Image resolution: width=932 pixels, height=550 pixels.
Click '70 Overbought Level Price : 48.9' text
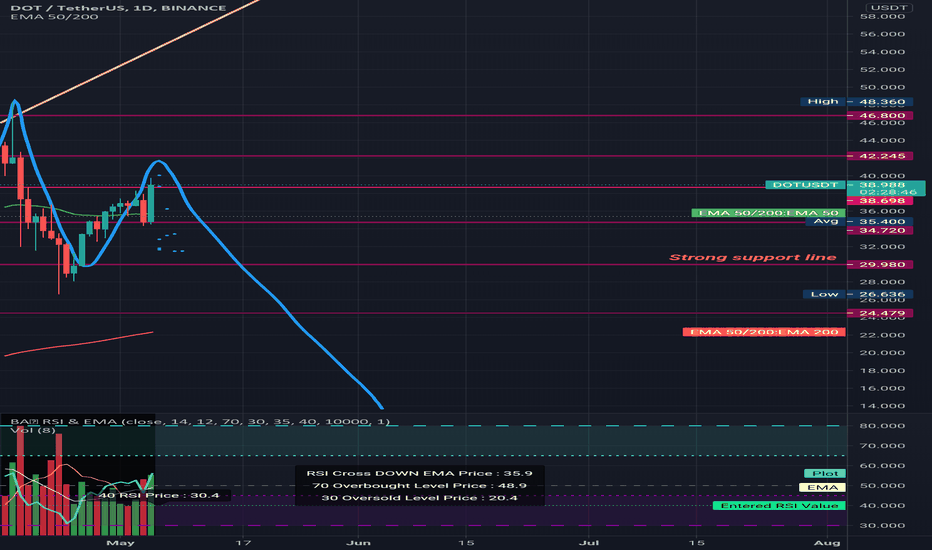419,486
